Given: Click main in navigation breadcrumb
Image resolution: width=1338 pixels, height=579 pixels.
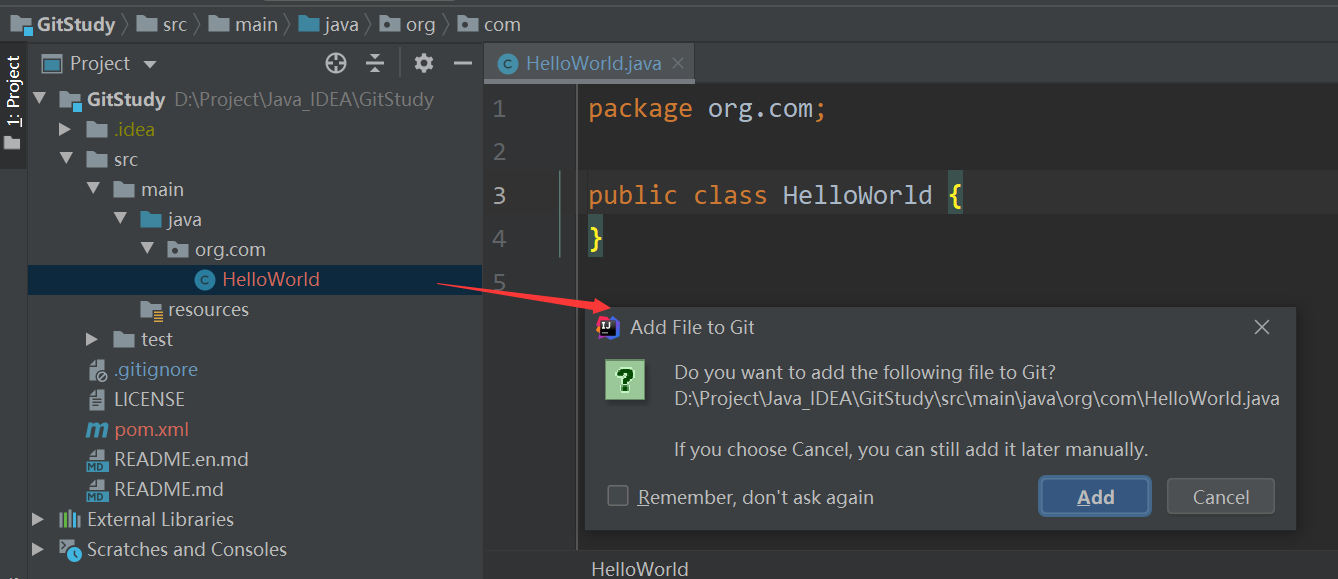Looking at the screenshot, I should coord(257,24).
